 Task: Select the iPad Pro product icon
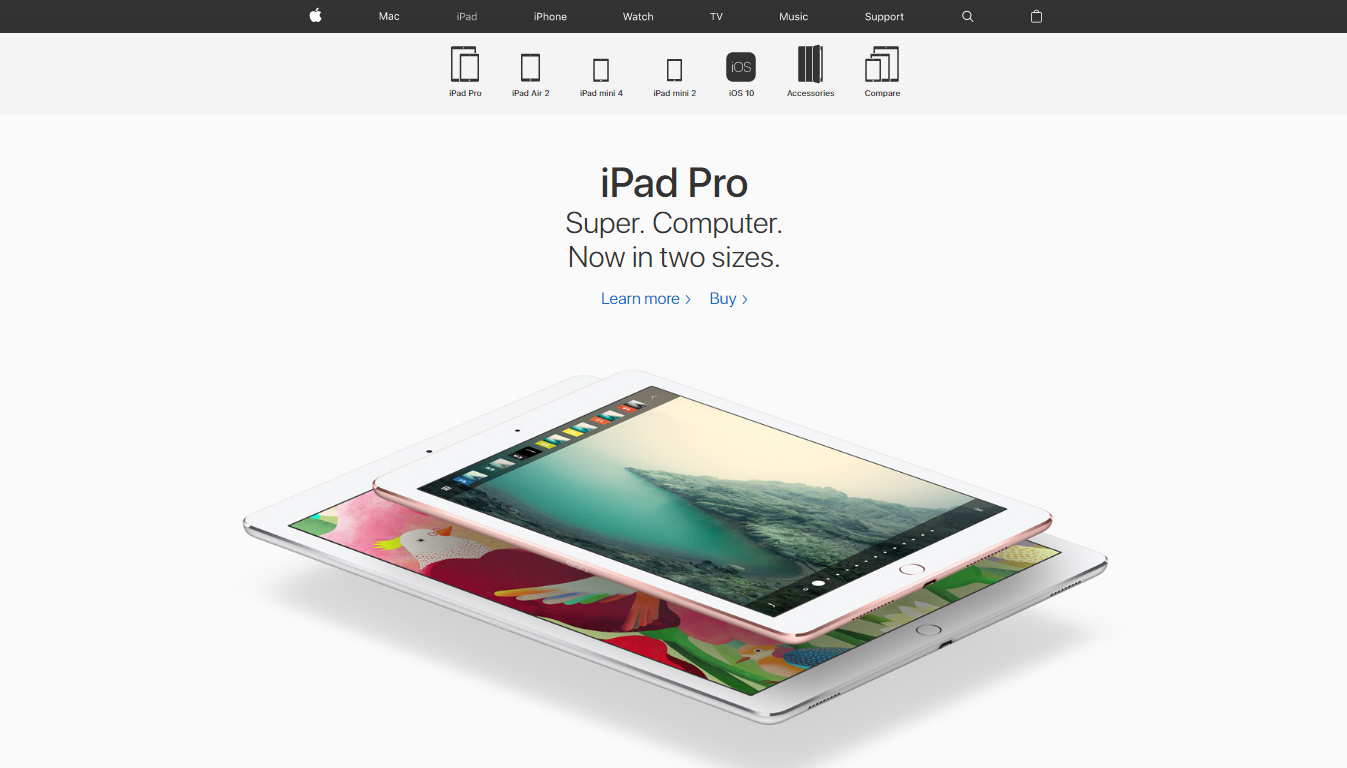465,71
